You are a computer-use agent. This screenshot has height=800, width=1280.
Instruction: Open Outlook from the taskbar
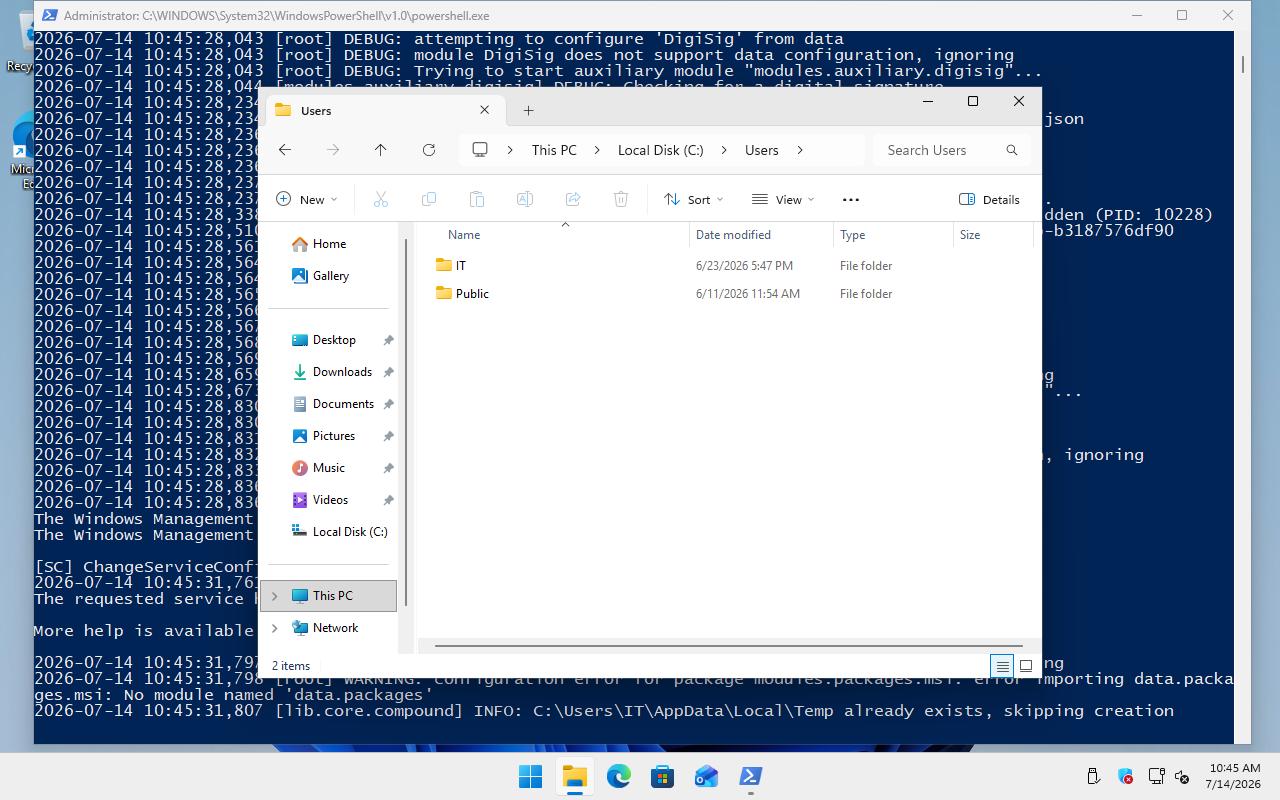706,776
